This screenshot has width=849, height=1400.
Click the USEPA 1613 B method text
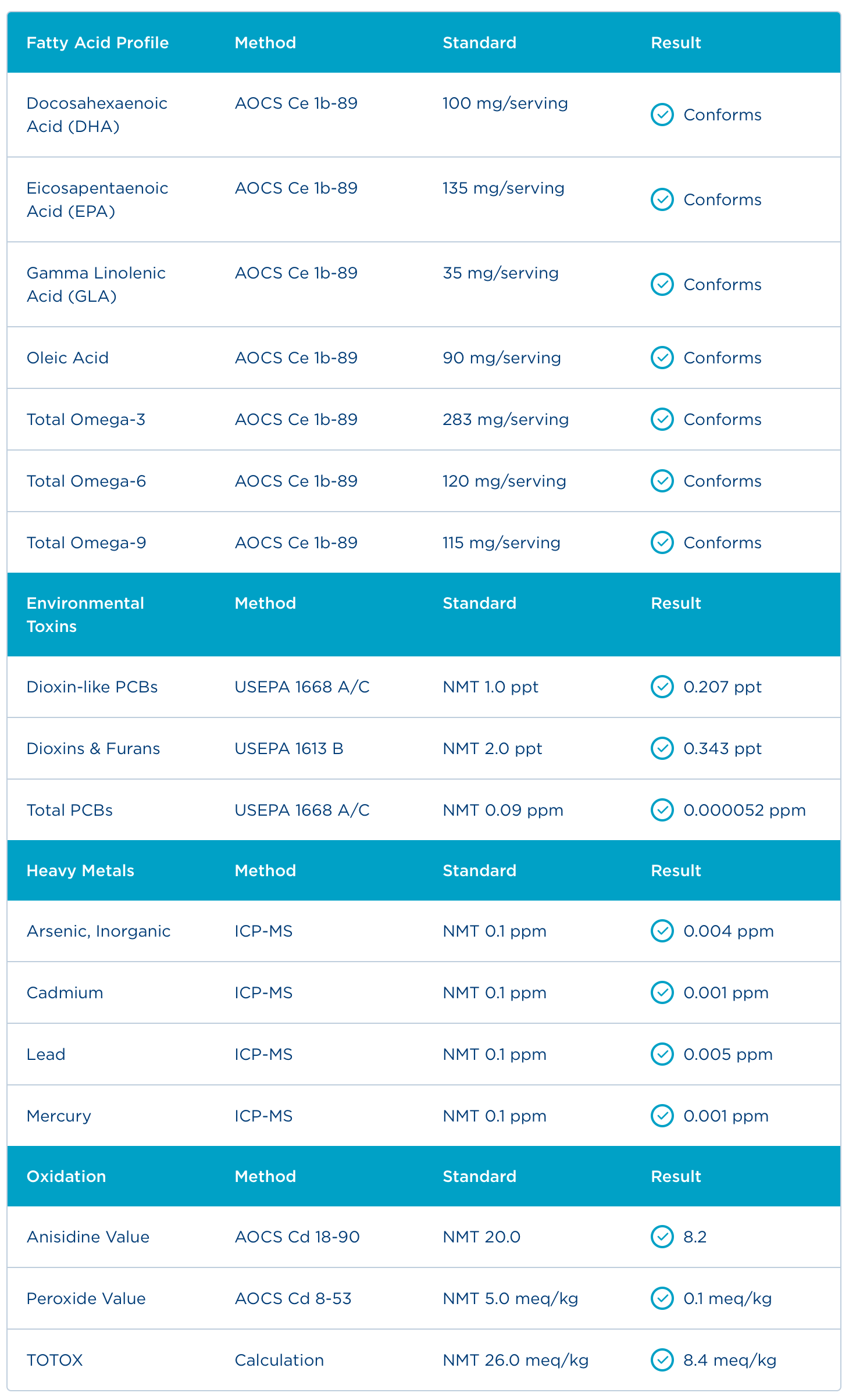pos(289,748)
